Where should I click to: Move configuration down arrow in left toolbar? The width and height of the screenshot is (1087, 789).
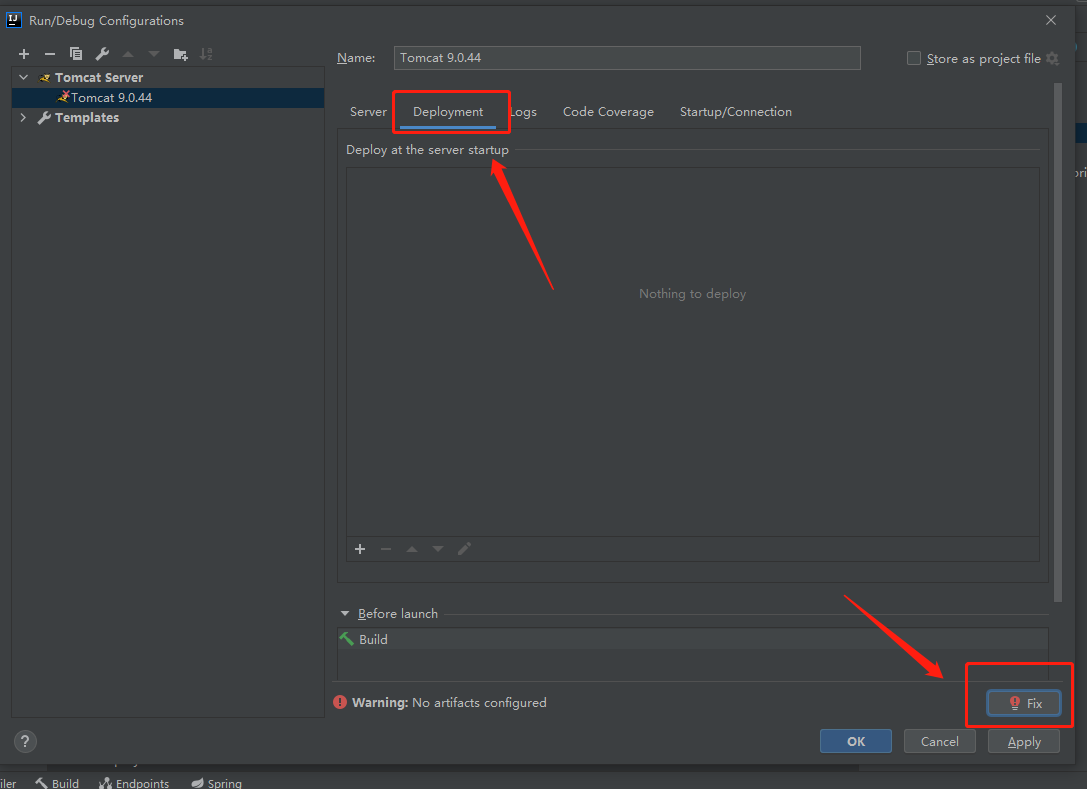154,54
